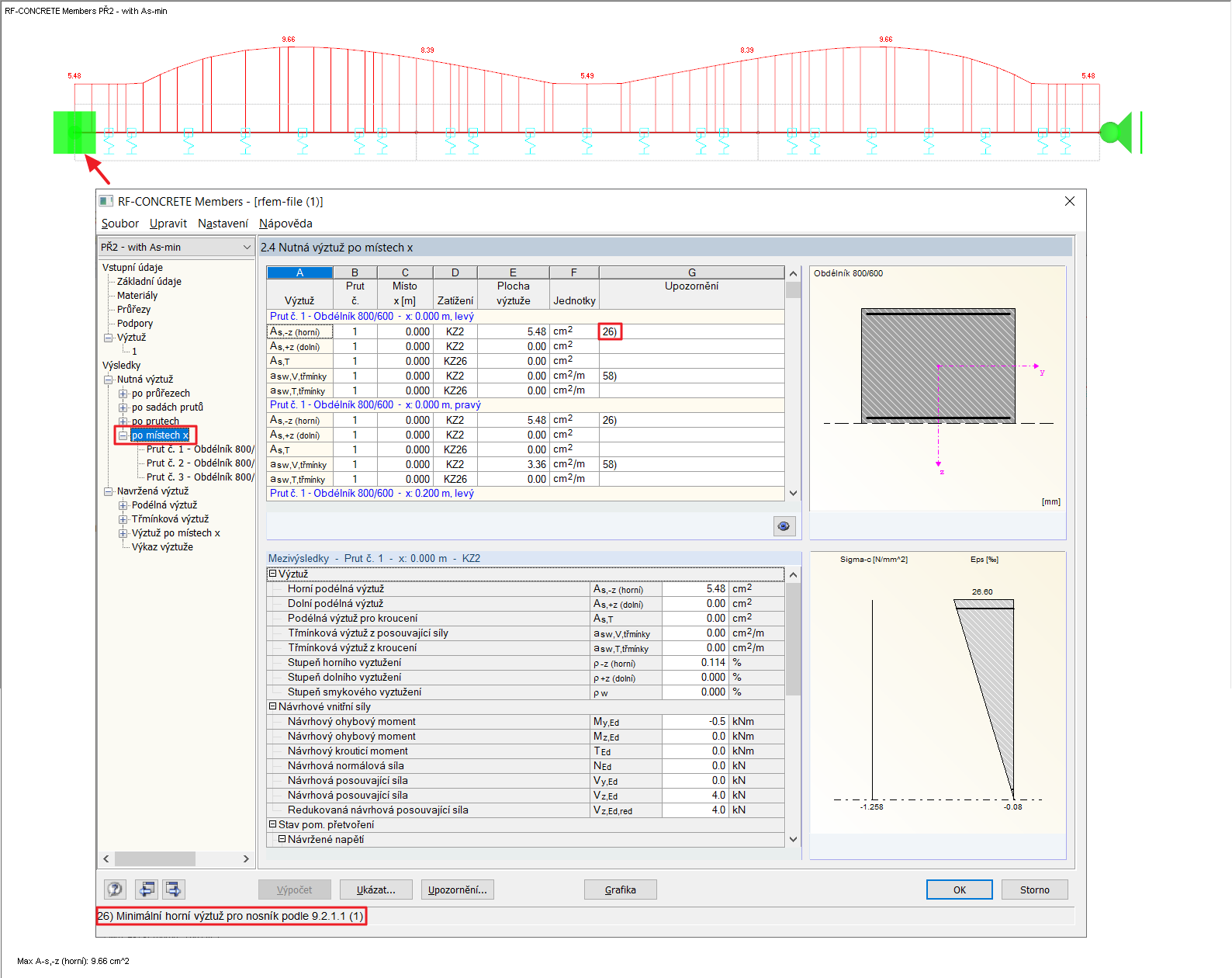Open the Upravit menu
This screenshot has height=978, width=1232.
[168, 224]
